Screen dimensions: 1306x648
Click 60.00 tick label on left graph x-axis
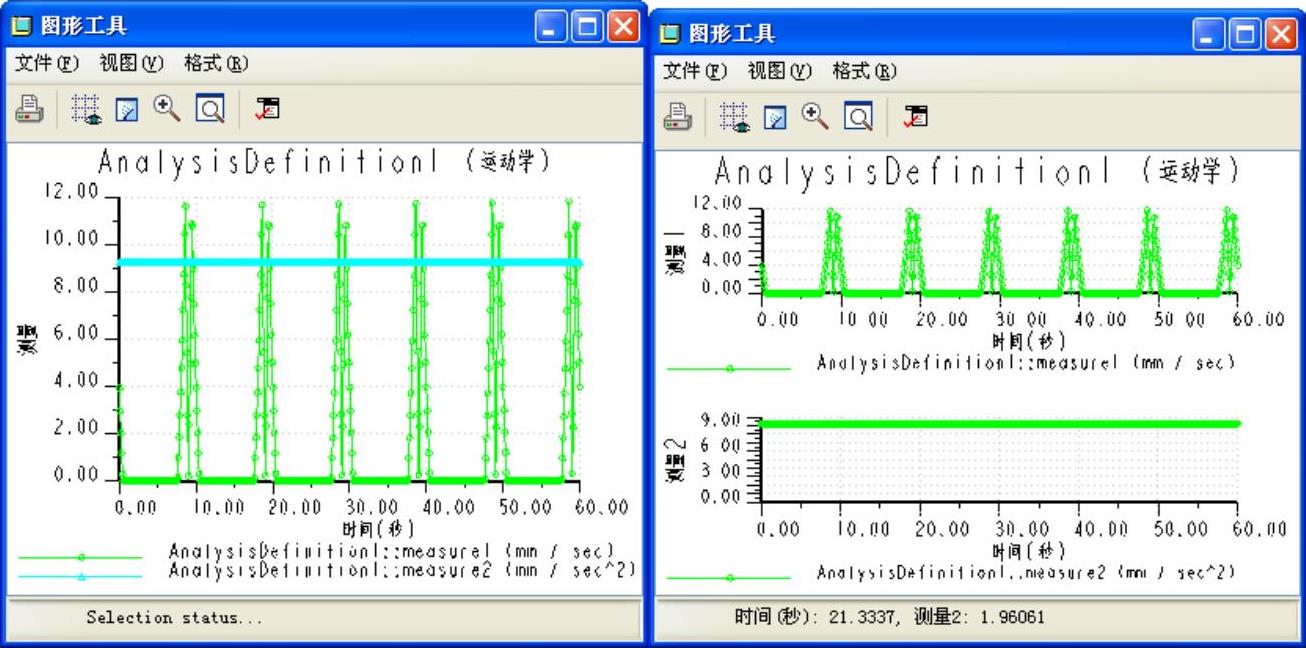pyautogui.click(x=600, y=507)
